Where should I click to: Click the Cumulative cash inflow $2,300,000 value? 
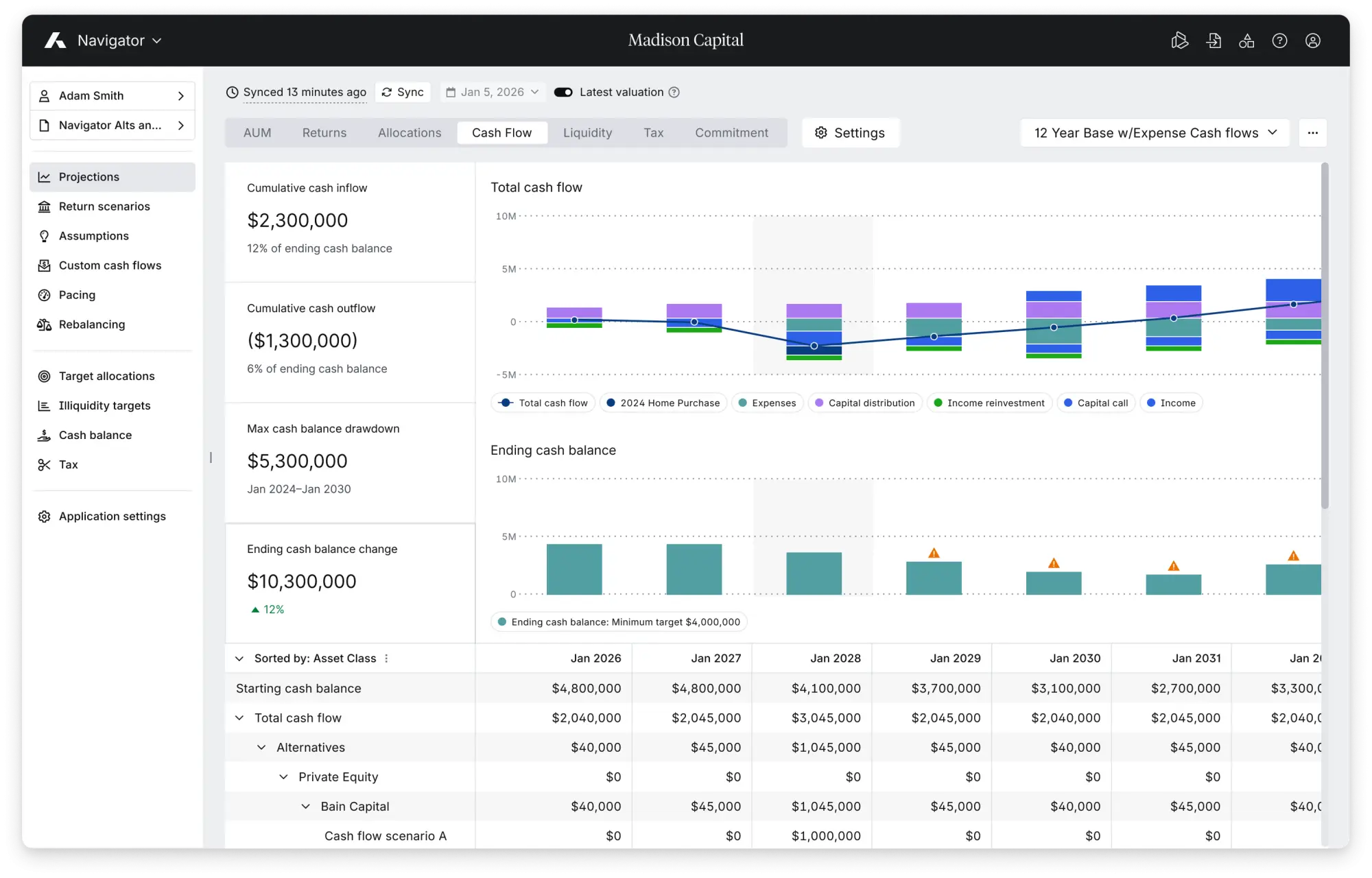[x=297, y=221]
